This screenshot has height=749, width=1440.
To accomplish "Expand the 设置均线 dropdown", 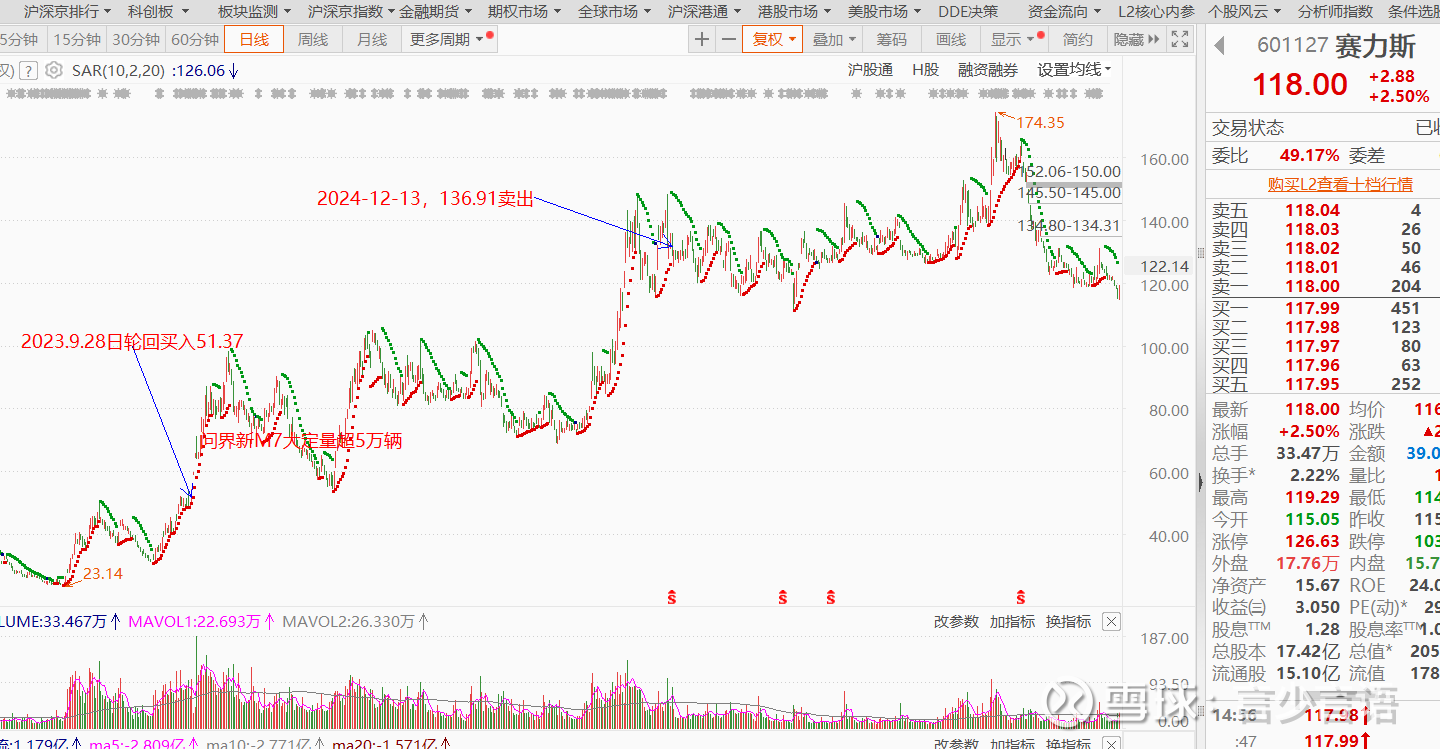I will click(x=1074, y=70).
